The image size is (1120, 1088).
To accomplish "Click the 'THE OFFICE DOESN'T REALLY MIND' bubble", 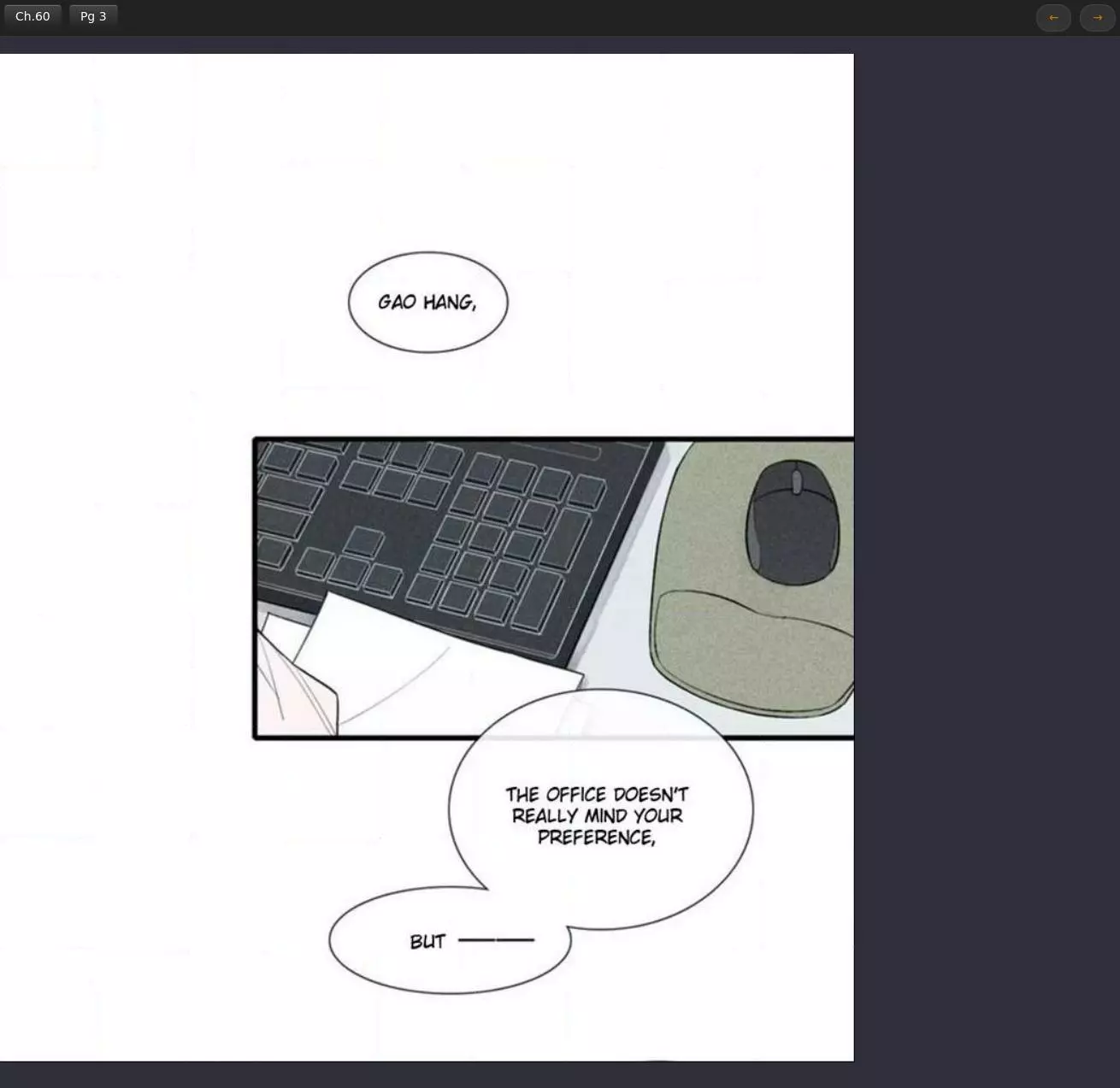I will 600,808.
